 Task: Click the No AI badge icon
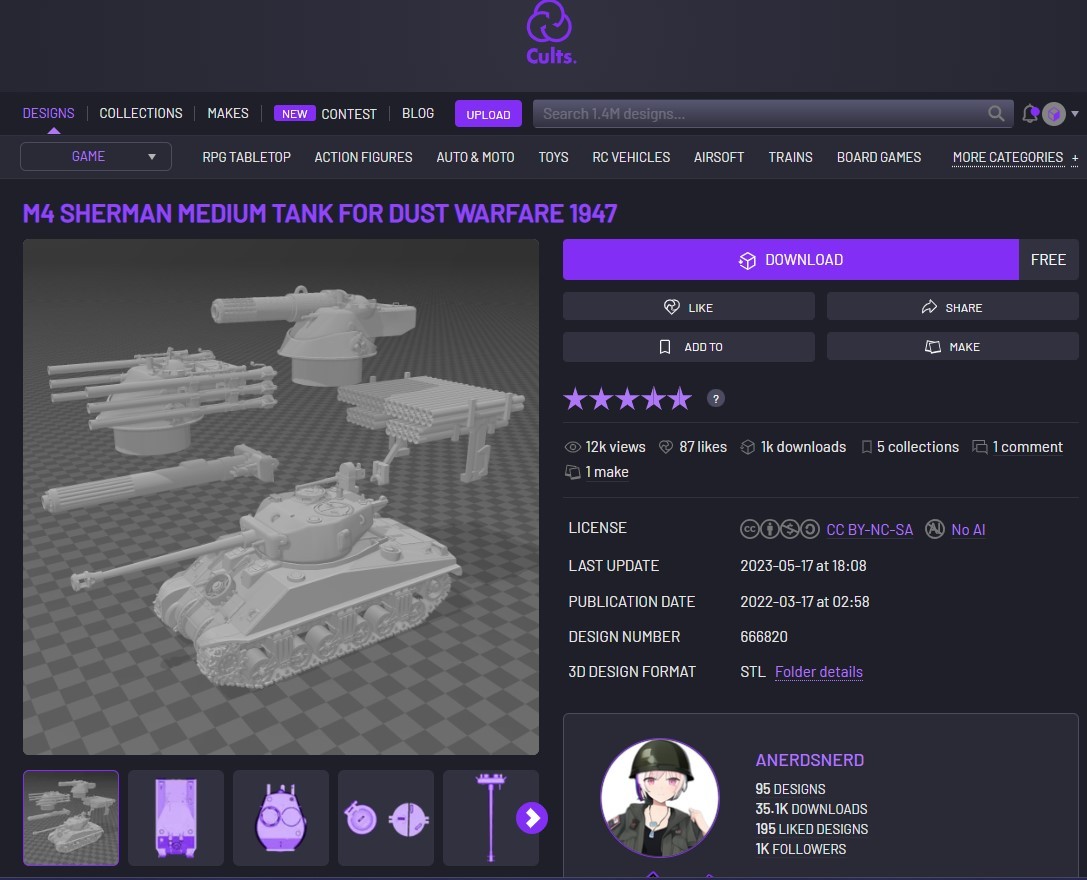coord(934,529)
